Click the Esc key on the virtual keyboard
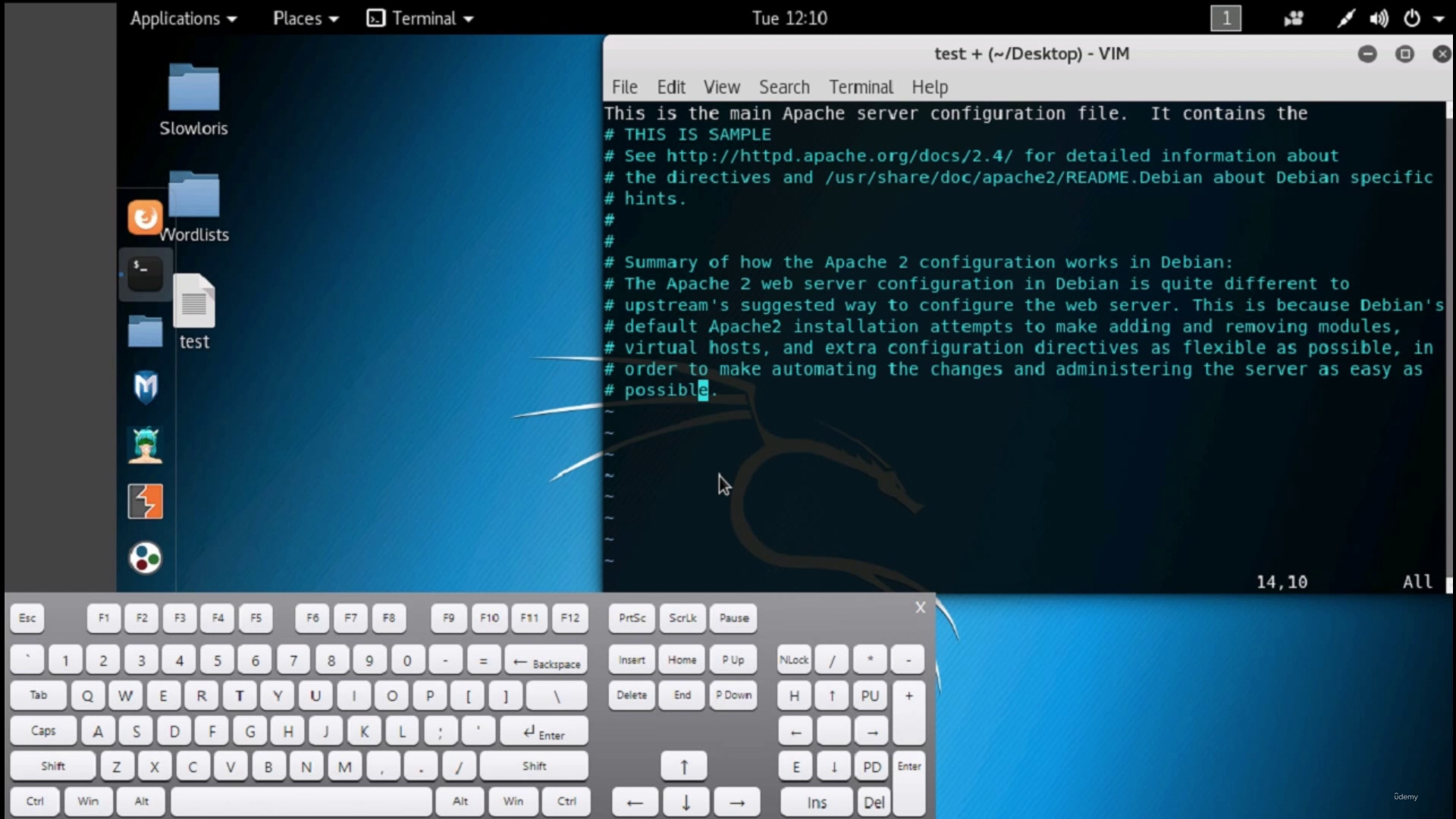 tap(27, 618)
